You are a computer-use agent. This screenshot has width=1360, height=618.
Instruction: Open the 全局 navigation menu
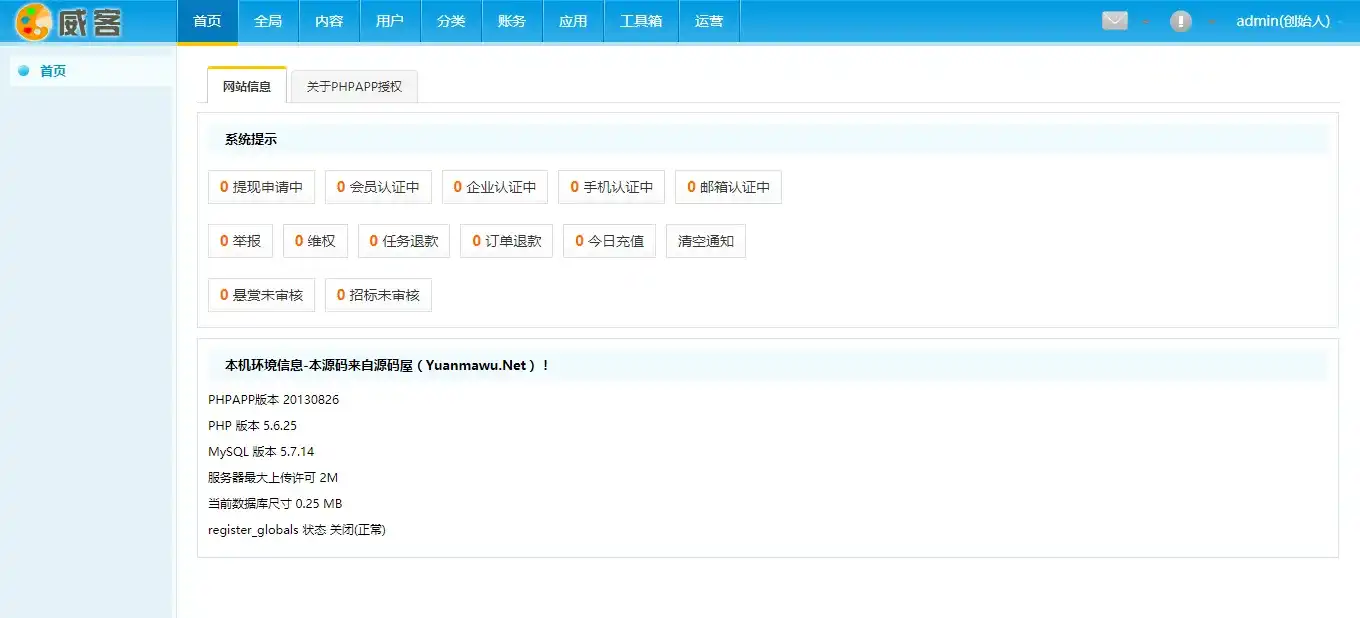tap(268, 22)
